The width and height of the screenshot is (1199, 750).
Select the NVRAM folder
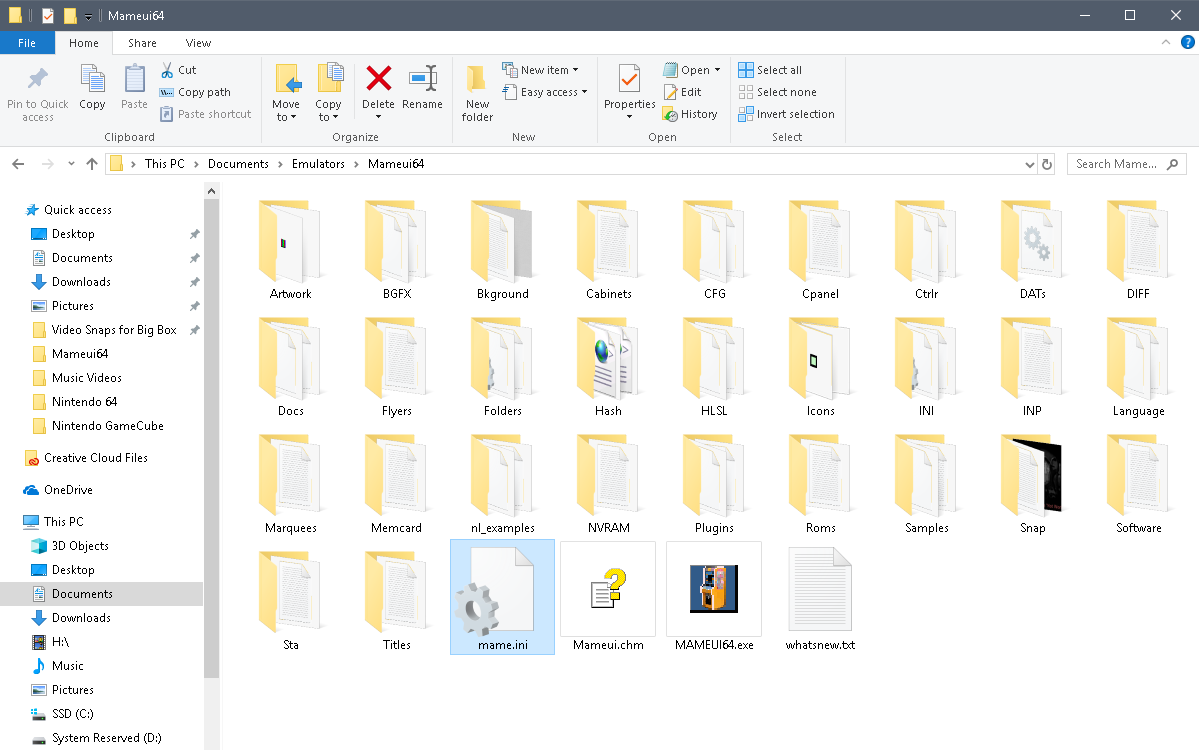(x=608, y=484)
